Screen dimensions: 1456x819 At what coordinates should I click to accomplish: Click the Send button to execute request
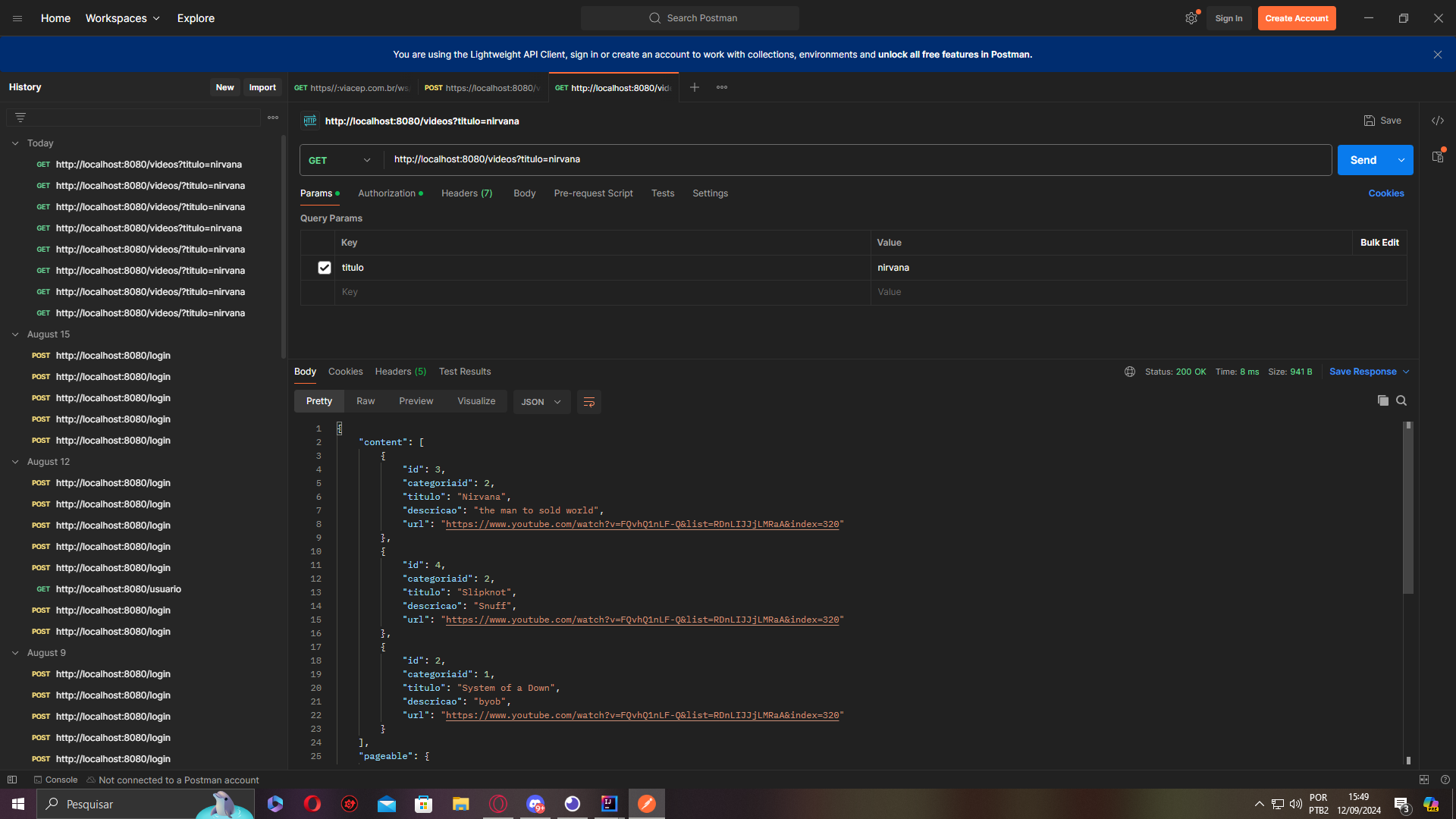1364,159
